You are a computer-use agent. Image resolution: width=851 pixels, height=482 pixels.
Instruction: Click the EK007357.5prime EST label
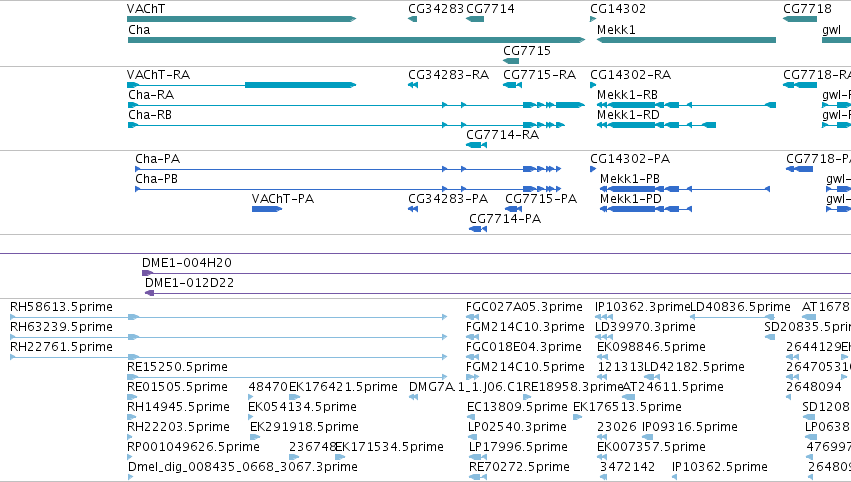click(x=651, y=447)
